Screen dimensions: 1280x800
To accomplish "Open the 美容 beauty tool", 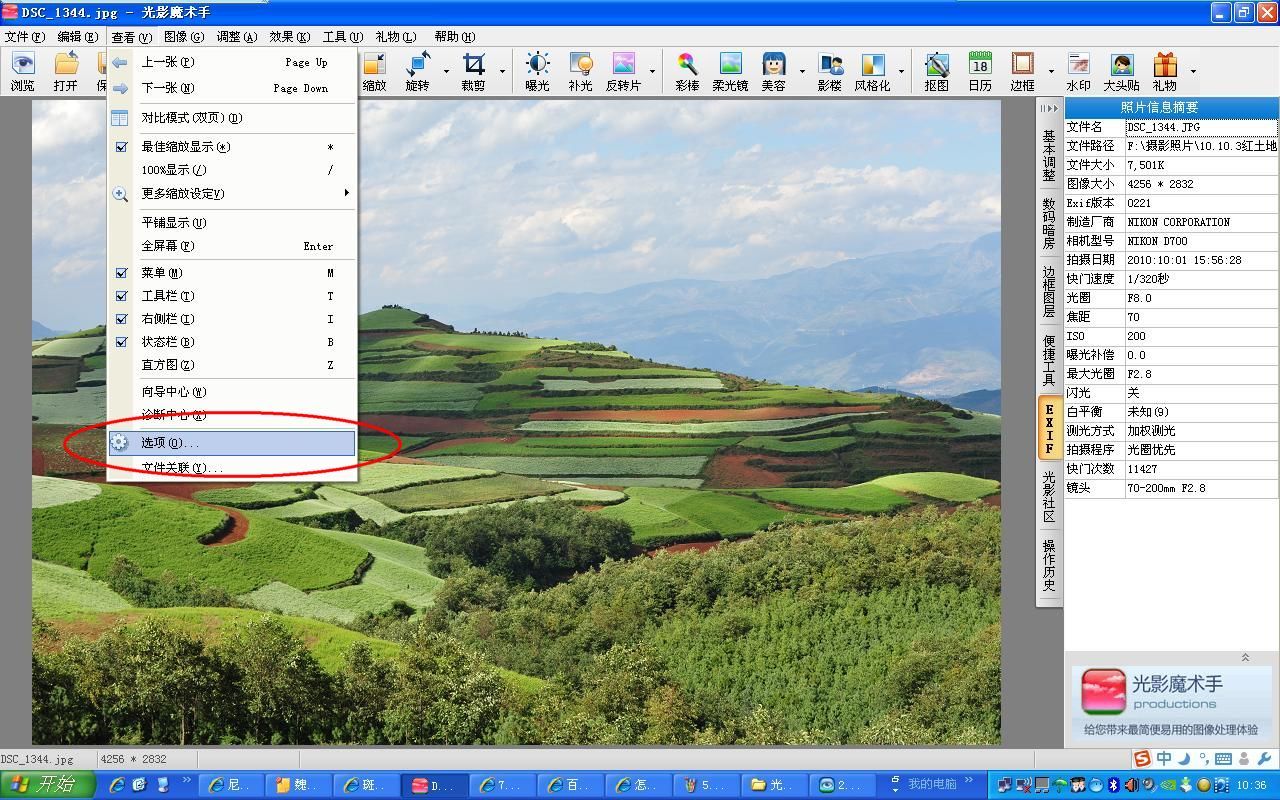I will (x=774, y=72).
